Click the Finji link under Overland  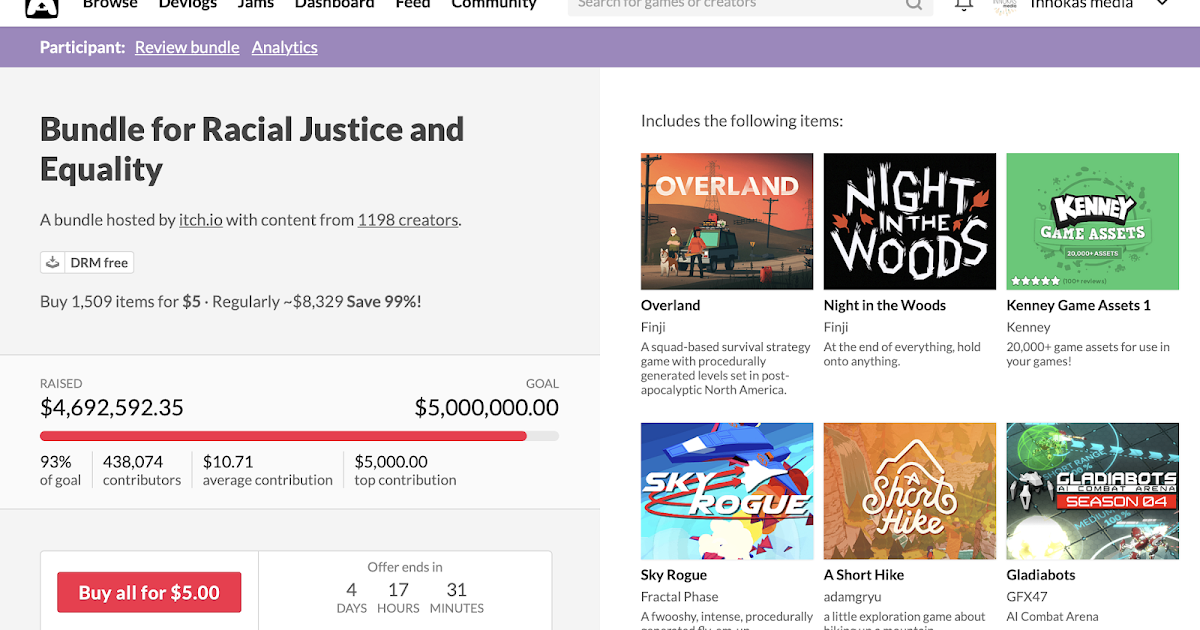tap(653, 326)
